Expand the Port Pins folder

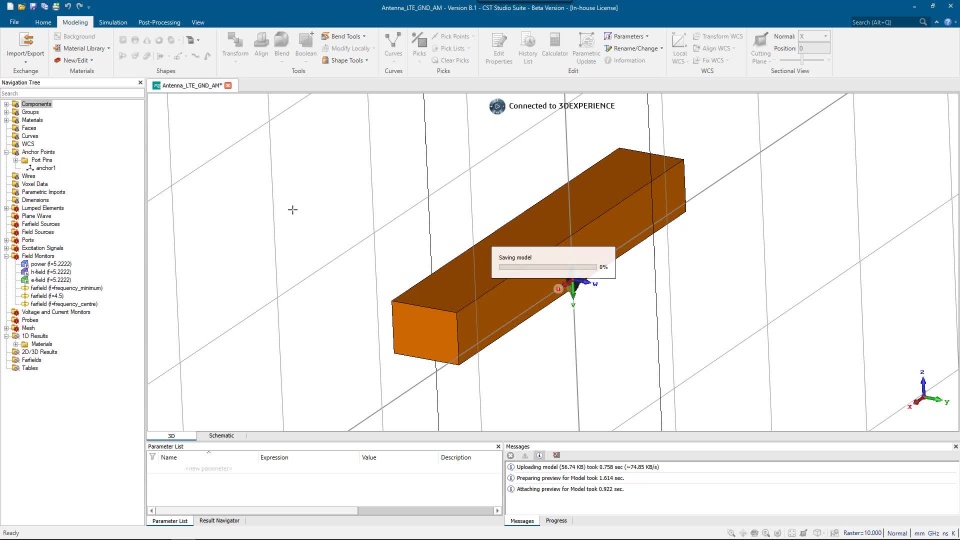pyautogui.click(x=16, y=160)
